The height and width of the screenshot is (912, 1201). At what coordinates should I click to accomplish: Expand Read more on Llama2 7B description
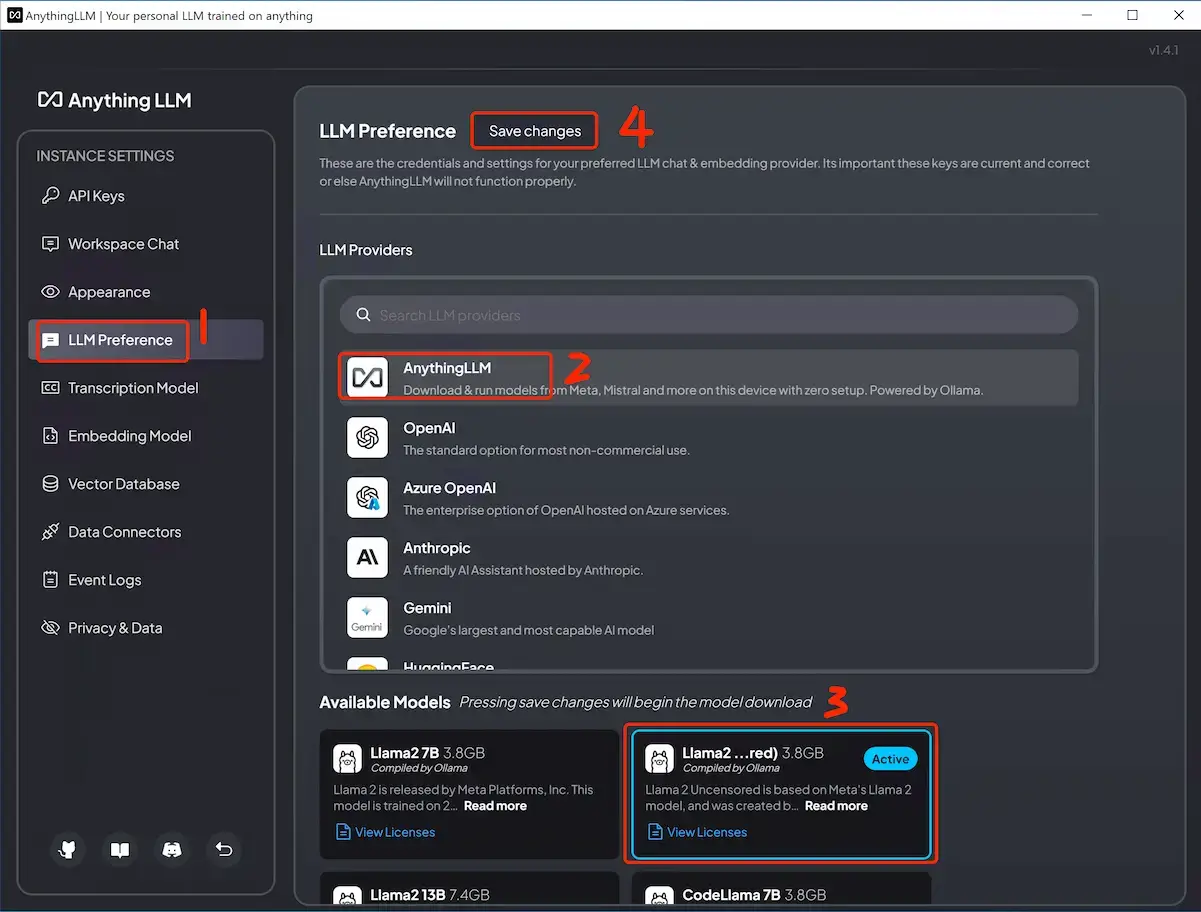(x=495, y=806)
